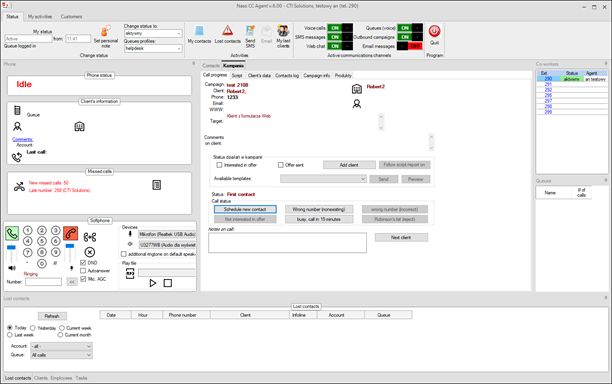
Task: Open the My activities tab
Action: coord(40,16)
